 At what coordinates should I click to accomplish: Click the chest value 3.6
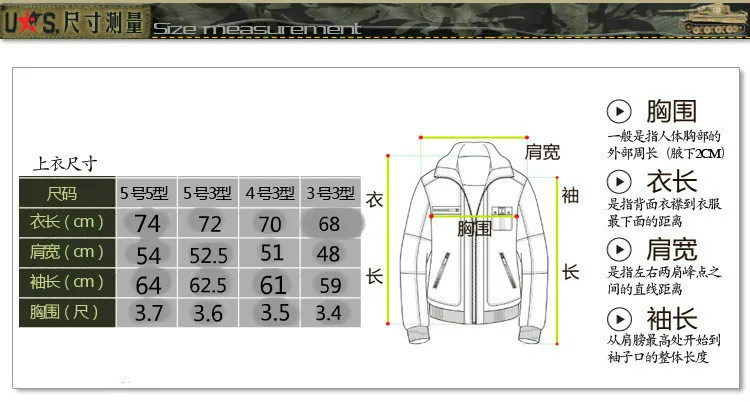[x=208, y=313]
